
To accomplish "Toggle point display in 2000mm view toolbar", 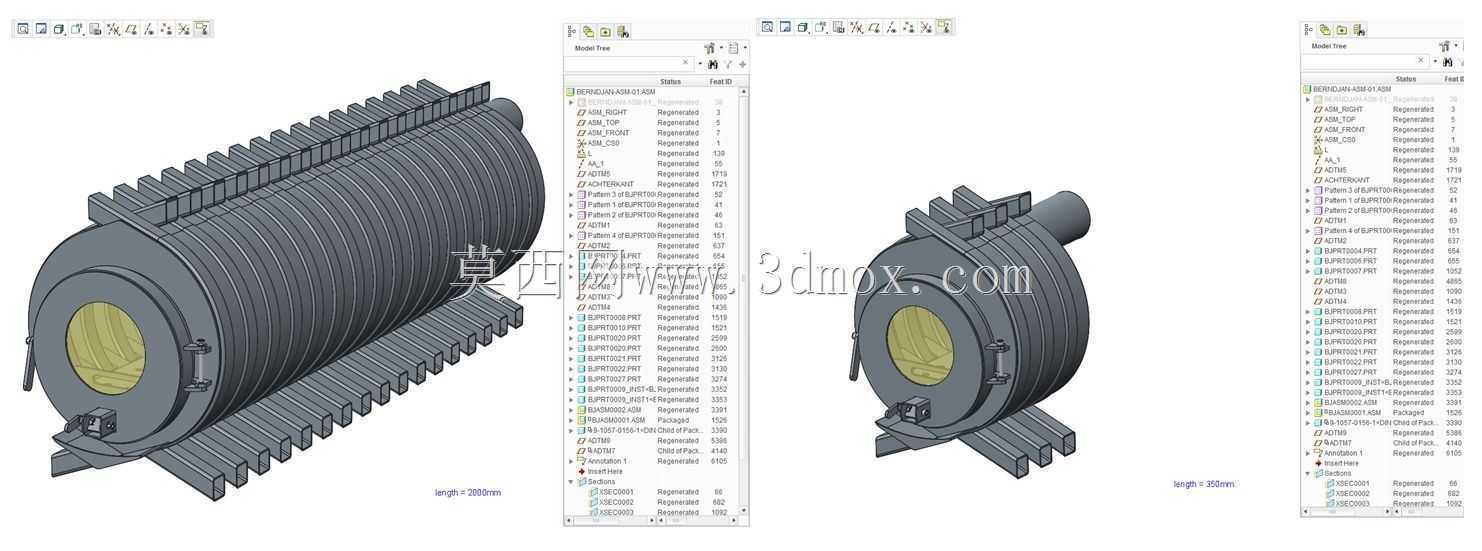I will 166,29.
